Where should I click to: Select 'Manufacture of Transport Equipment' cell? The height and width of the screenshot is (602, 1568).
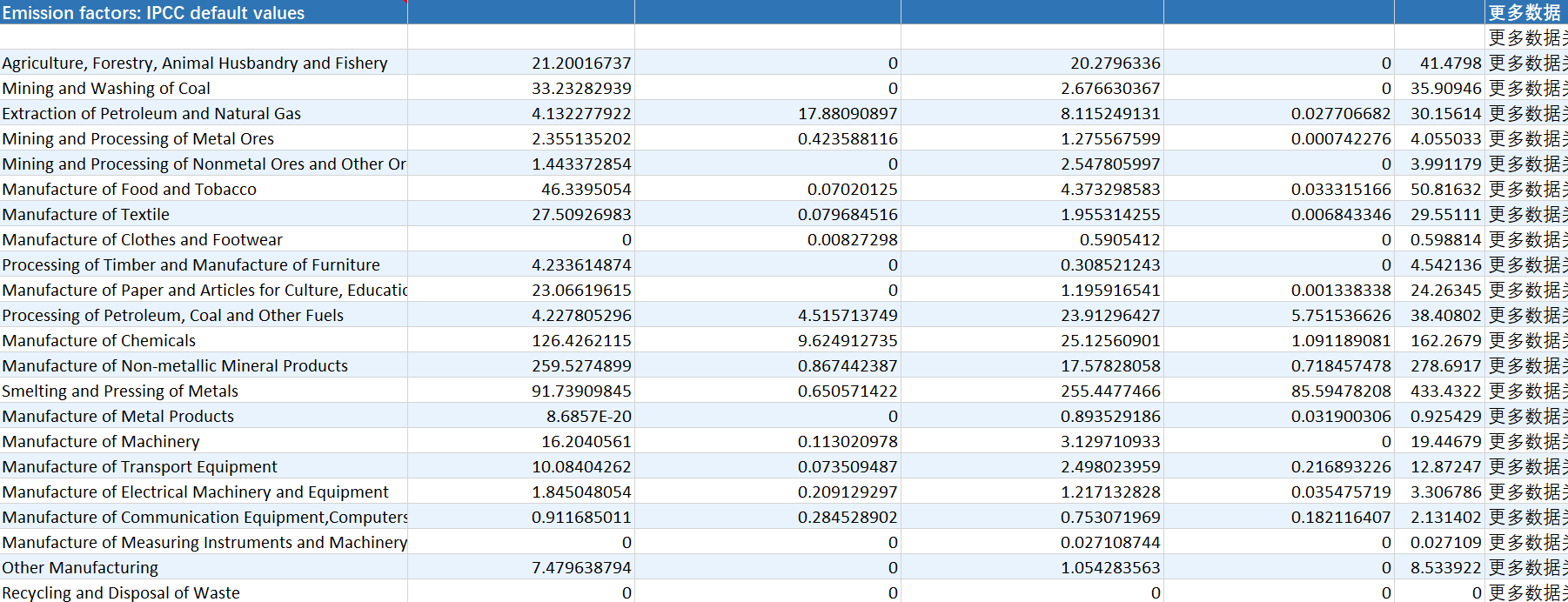204,466
